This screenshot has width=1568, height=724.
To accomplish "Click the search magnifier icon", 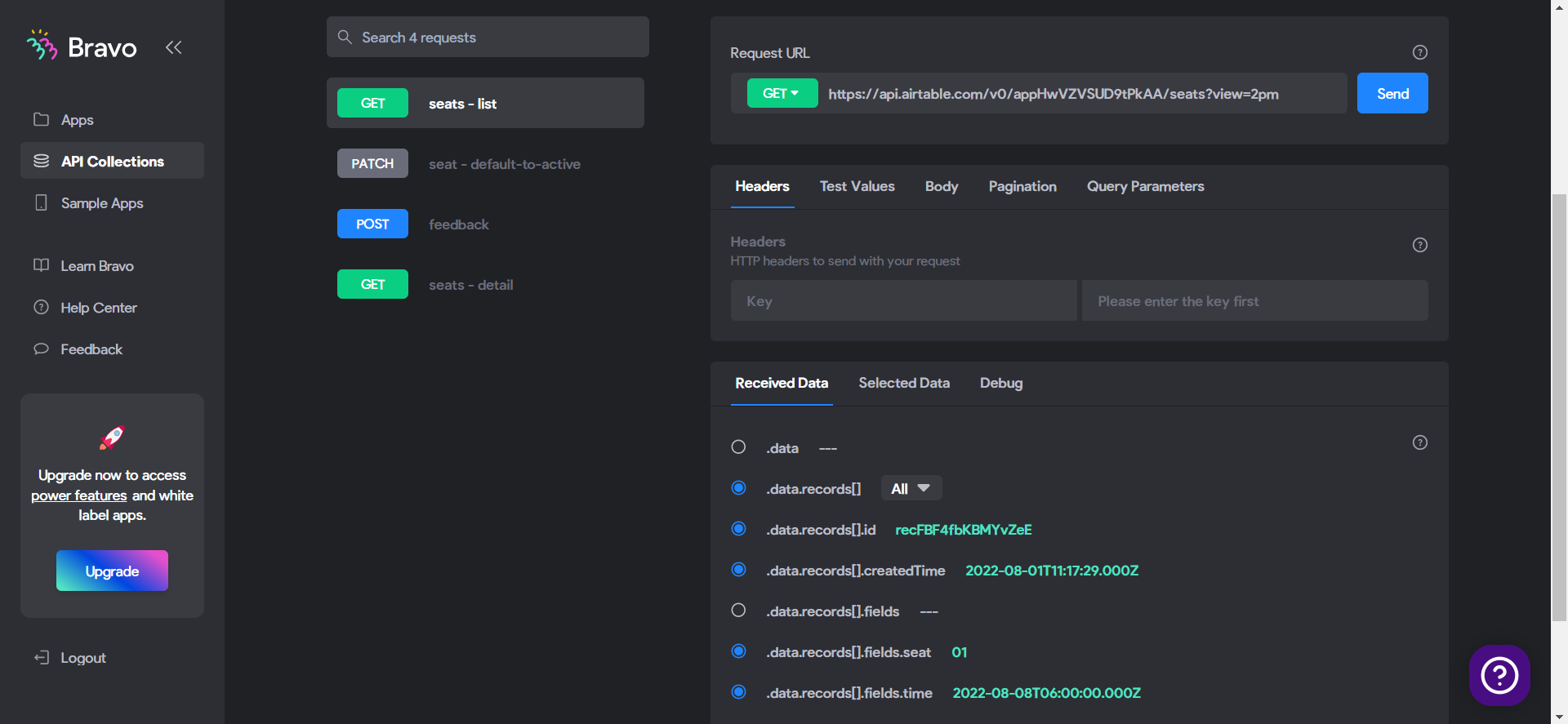I will 345,37.
